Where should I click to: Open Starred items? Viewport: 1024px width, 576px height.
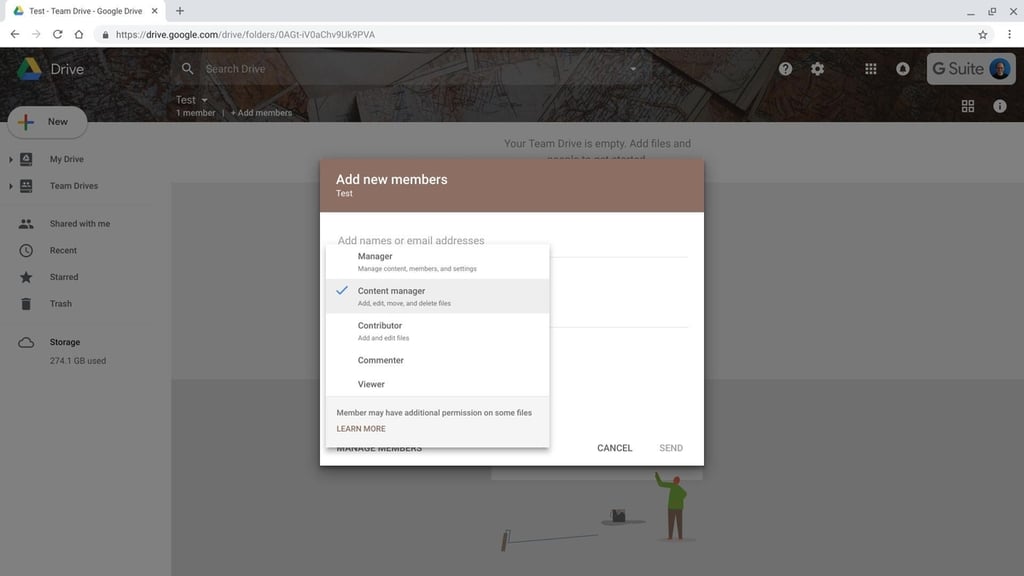point(64,277)
